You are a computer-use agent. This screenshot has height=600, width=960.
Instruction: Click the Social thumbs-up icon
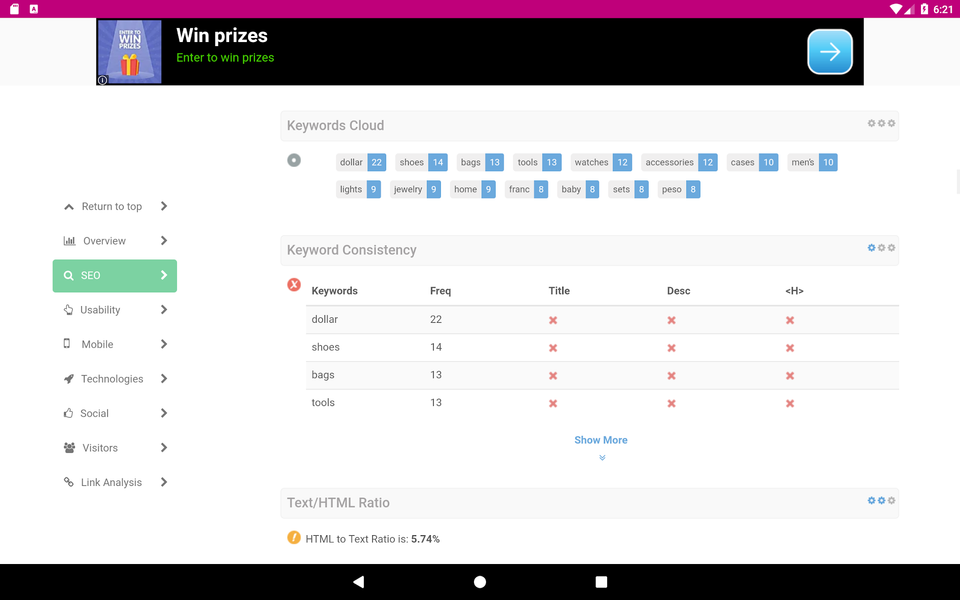69,413
